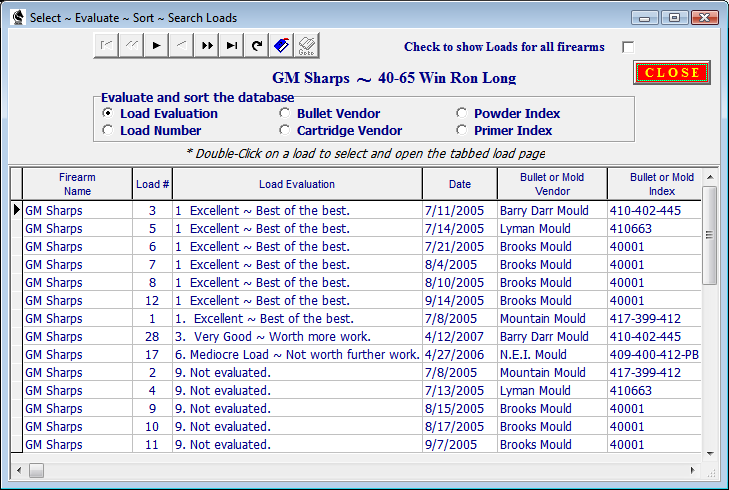Click Firearm Name column header
729x490 pixels.
[x=77, y=184]
